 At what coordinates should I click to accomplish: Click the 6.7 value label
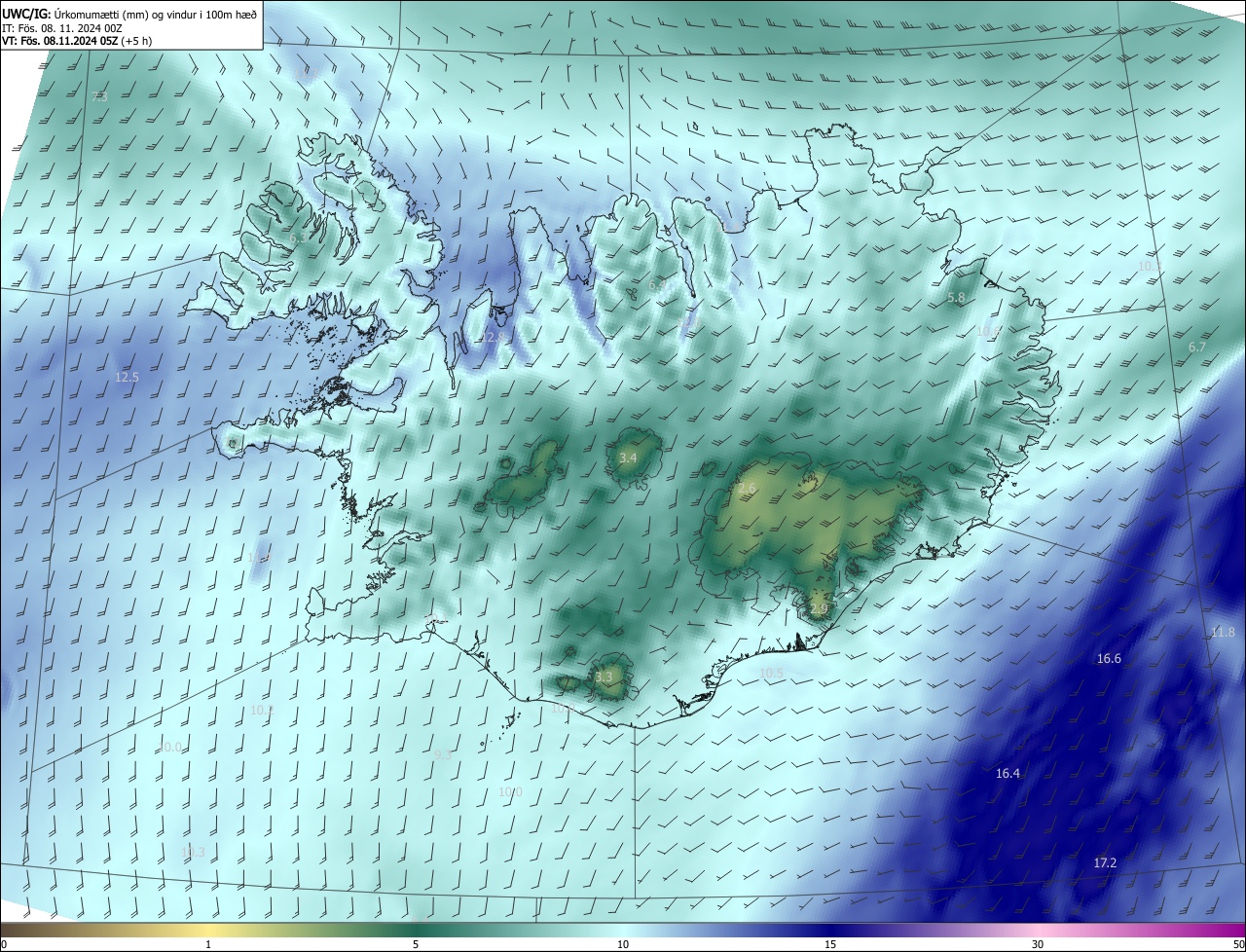click(x=1197, y=348)
